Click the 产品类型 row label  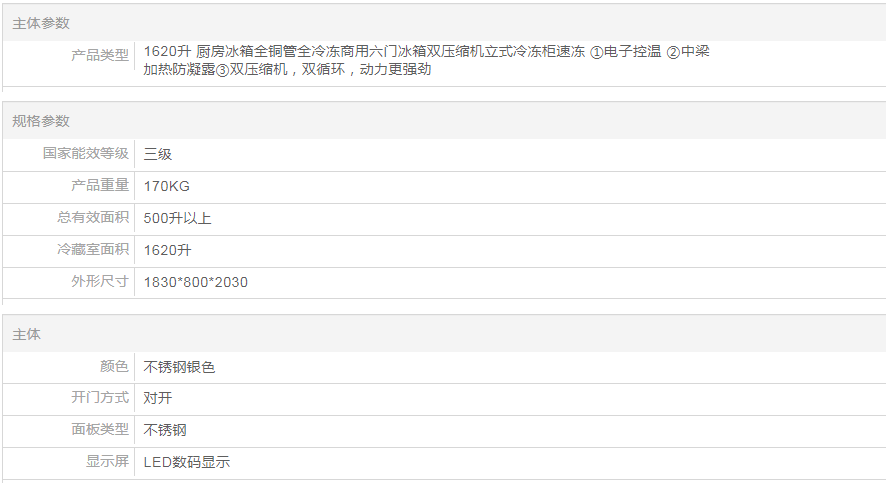(100, 55)
